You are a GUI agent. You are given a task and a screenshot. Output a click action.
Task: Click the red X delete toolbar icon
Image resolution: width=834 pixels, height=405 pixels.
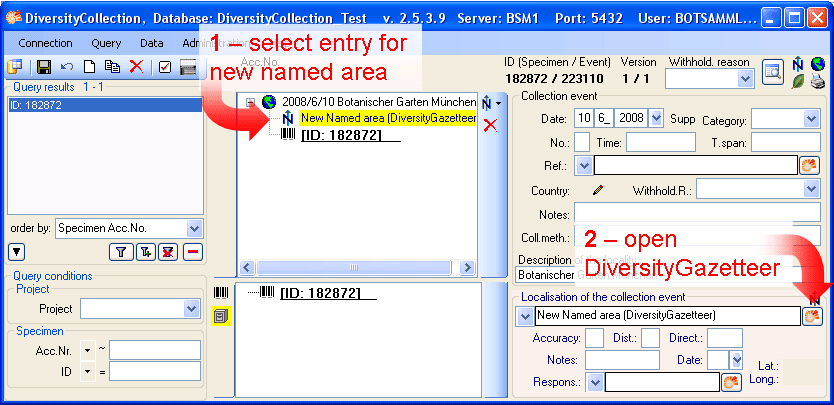tap(136, 67)
